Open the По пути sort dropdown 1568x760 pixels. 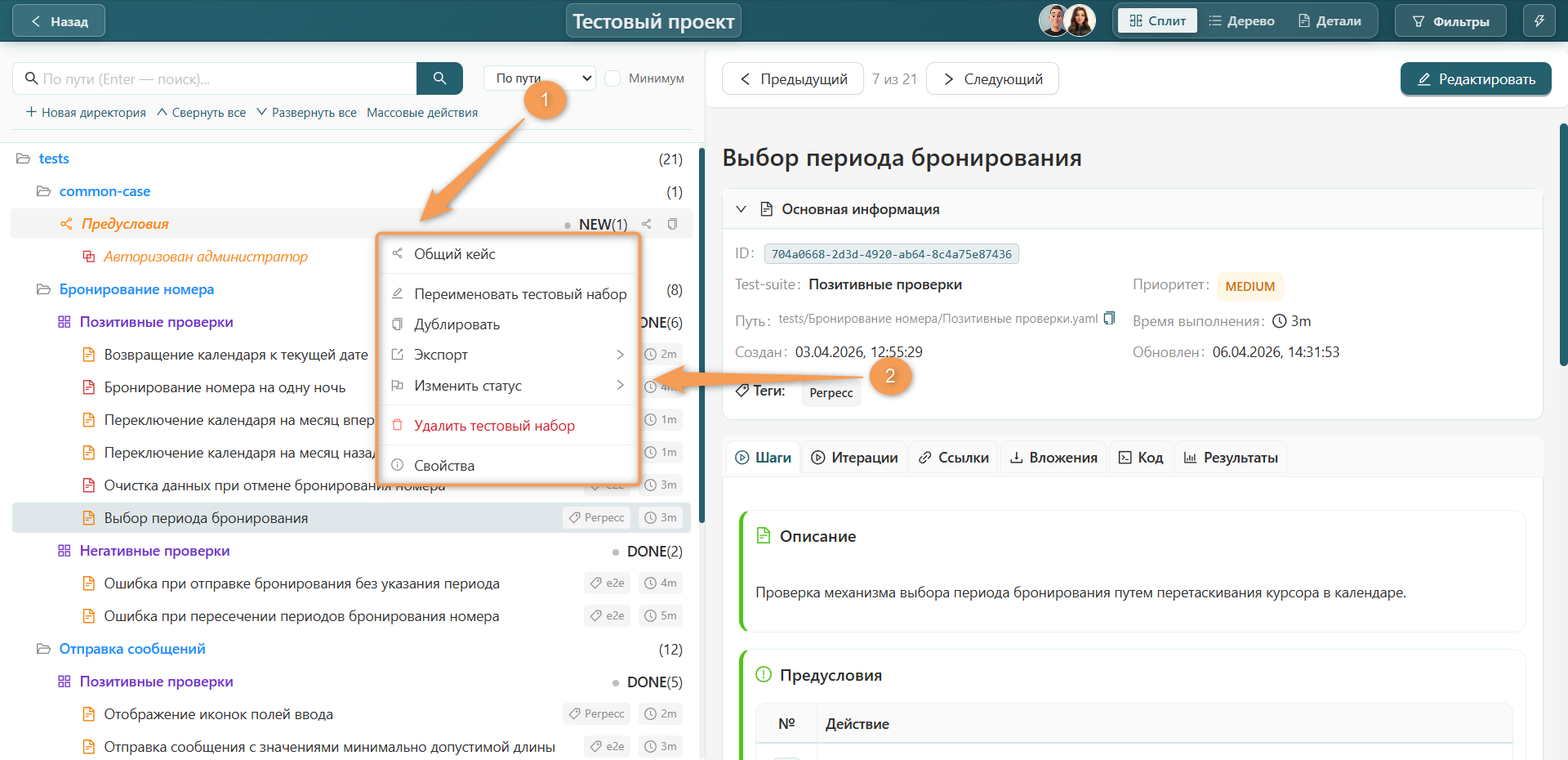pyautogui.click(x=540, y=78)
